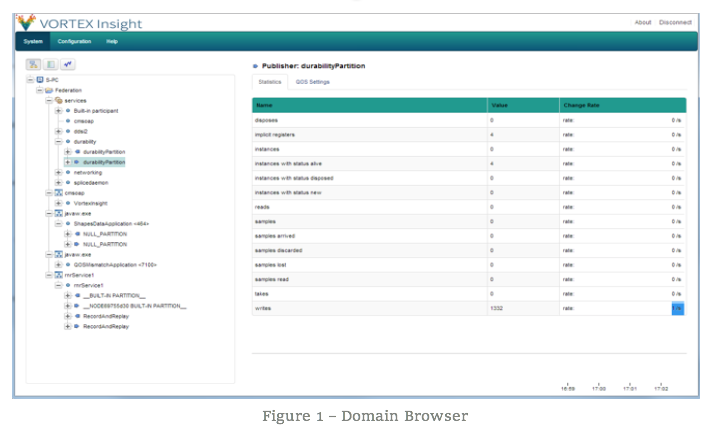This screenshot has height=444, width=710.
Task: Collapse the durability node
Action: point(58,142)
